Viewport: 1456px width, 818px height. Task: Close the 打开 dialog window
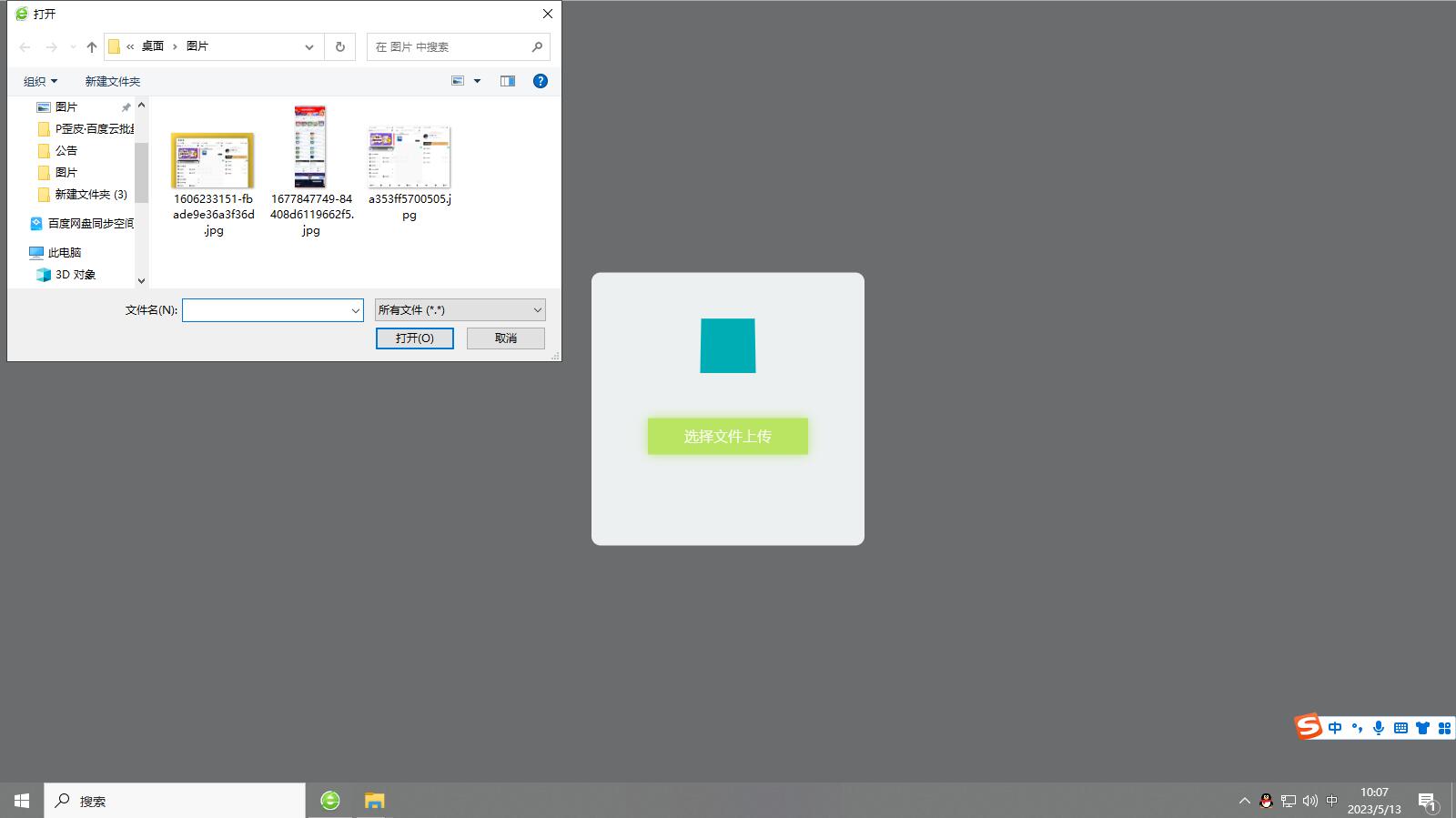[548, 14]
